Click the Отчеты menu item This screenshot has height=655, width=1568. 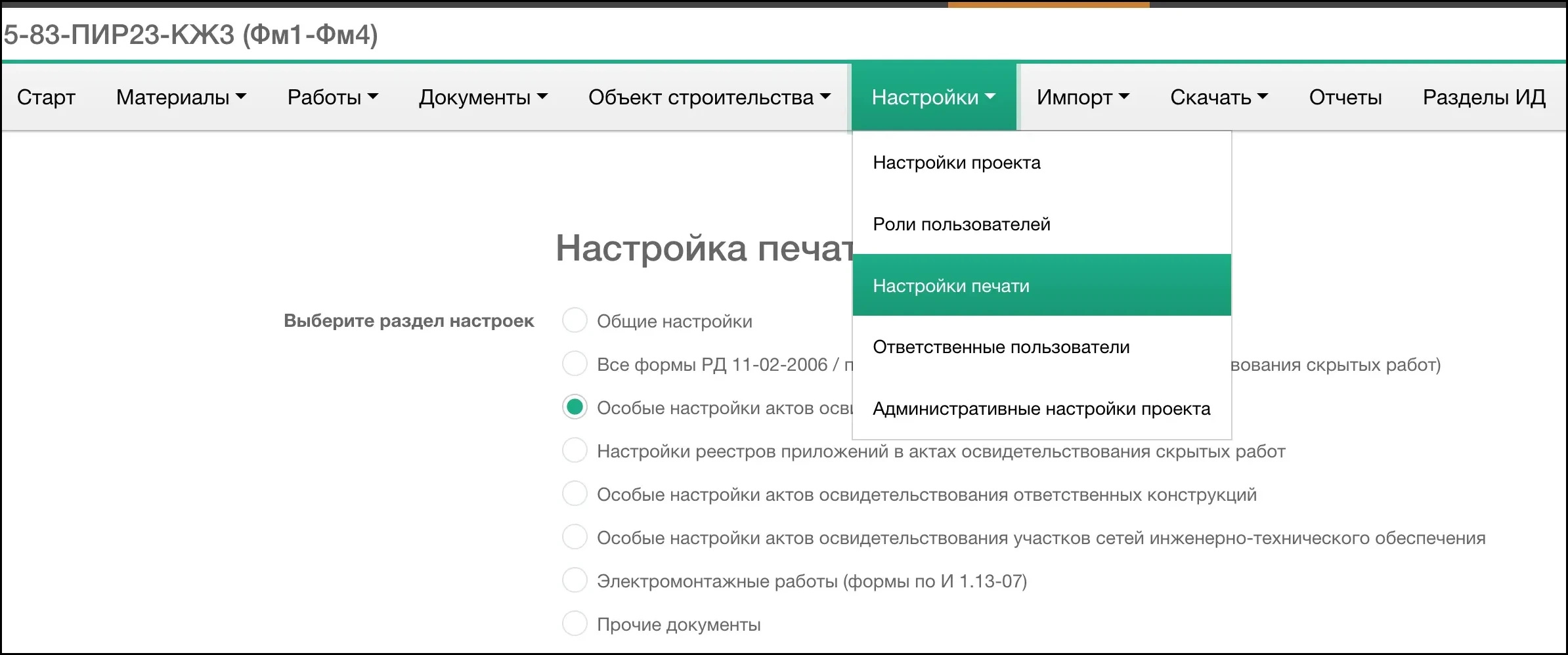1345,97
